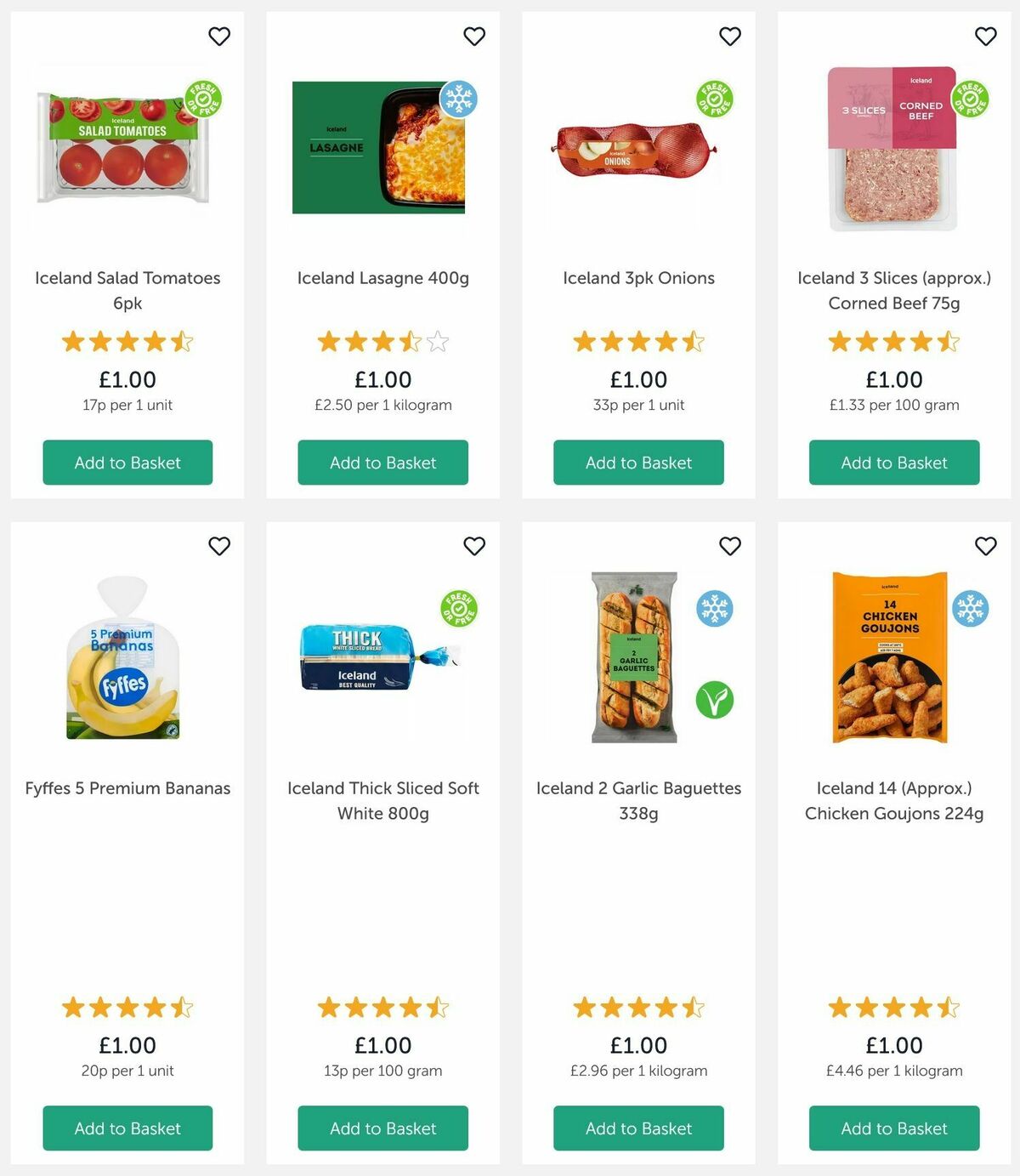Toggle wishlist heart for Iceland Lasagne
Screen dimensions: 1020x1176
pyautogui.click(x=474, y=37)
